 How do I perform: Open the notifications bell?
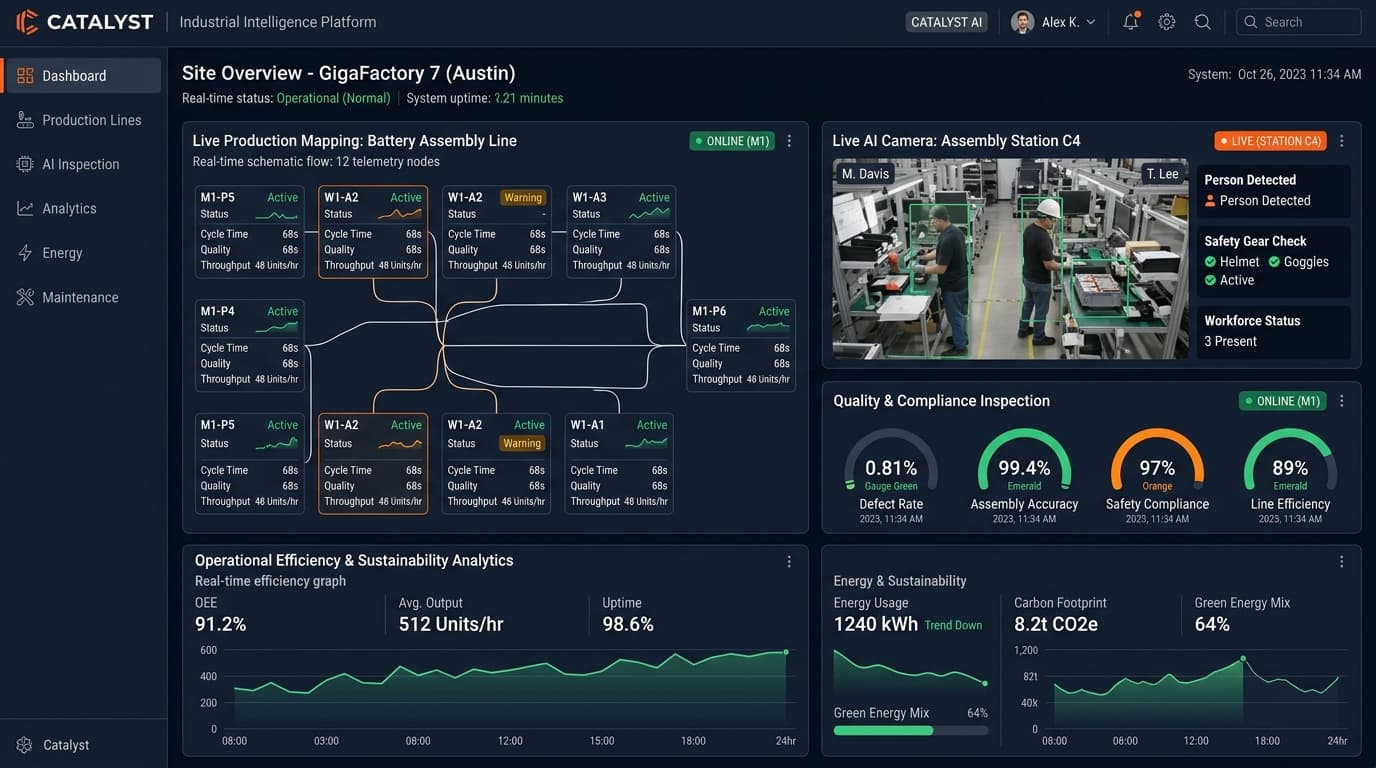[1131, 22]
